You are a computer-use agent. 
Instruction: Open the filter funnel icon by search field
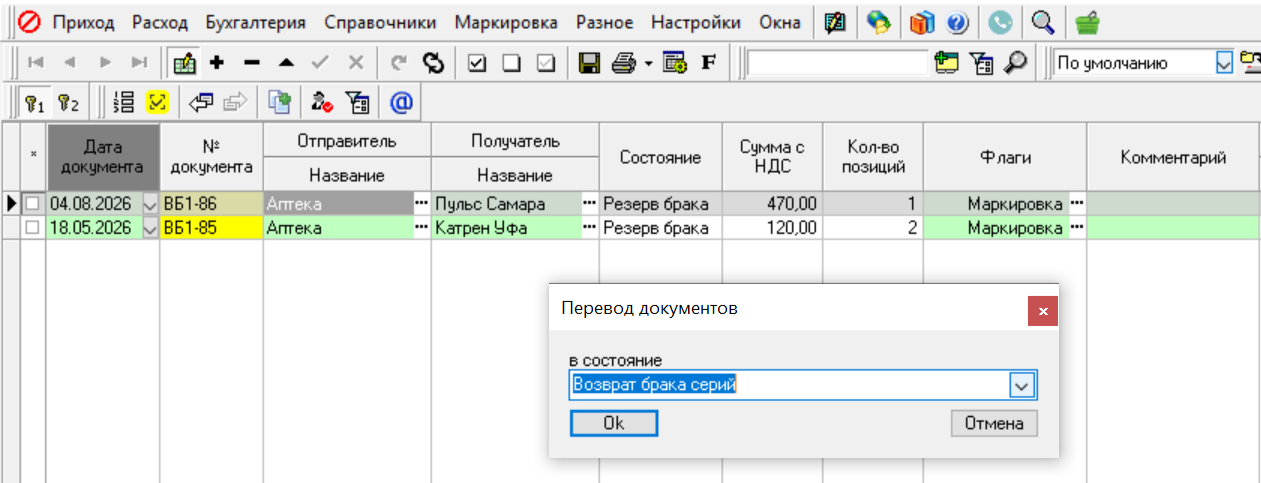[981, 62]
